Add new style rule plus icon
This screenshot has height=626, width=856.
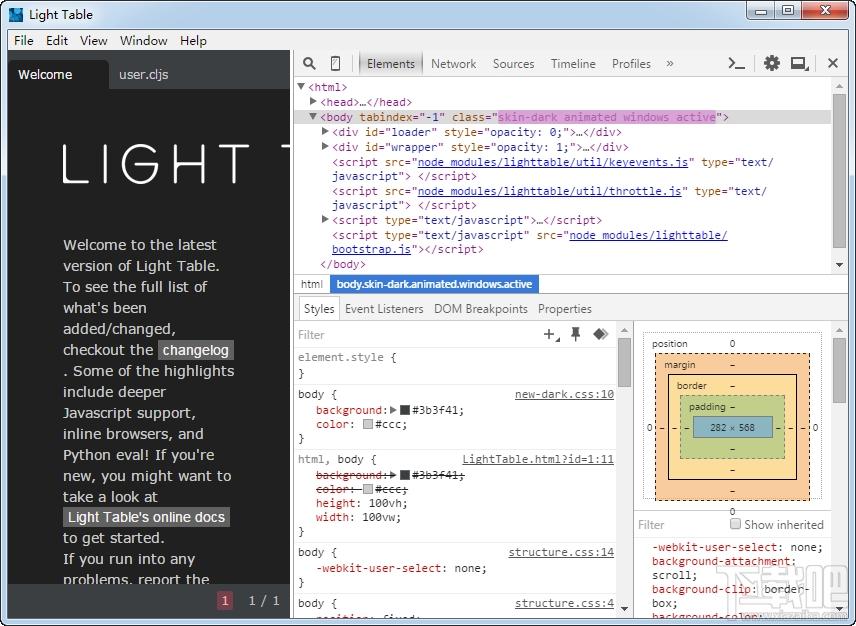(551, 334)
